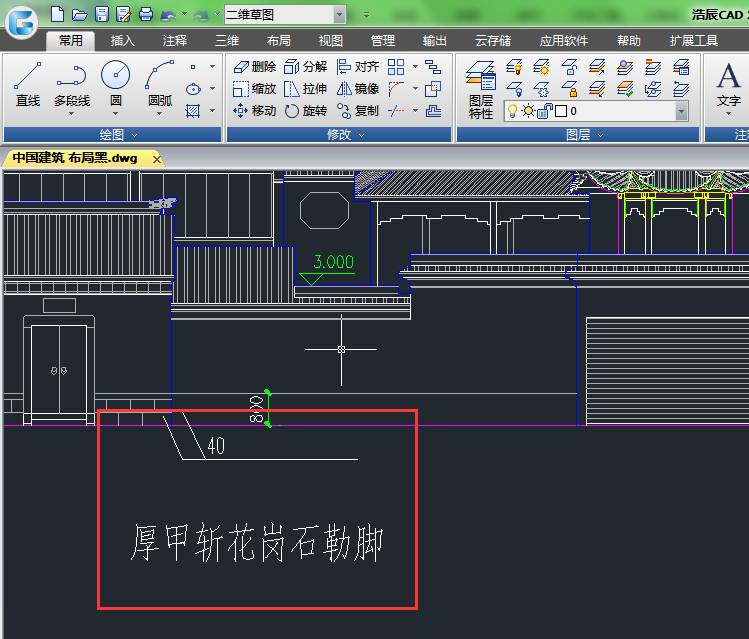Click the 缩放 scale tool
This screenshot has height=639, width=749.
[255, 89]
